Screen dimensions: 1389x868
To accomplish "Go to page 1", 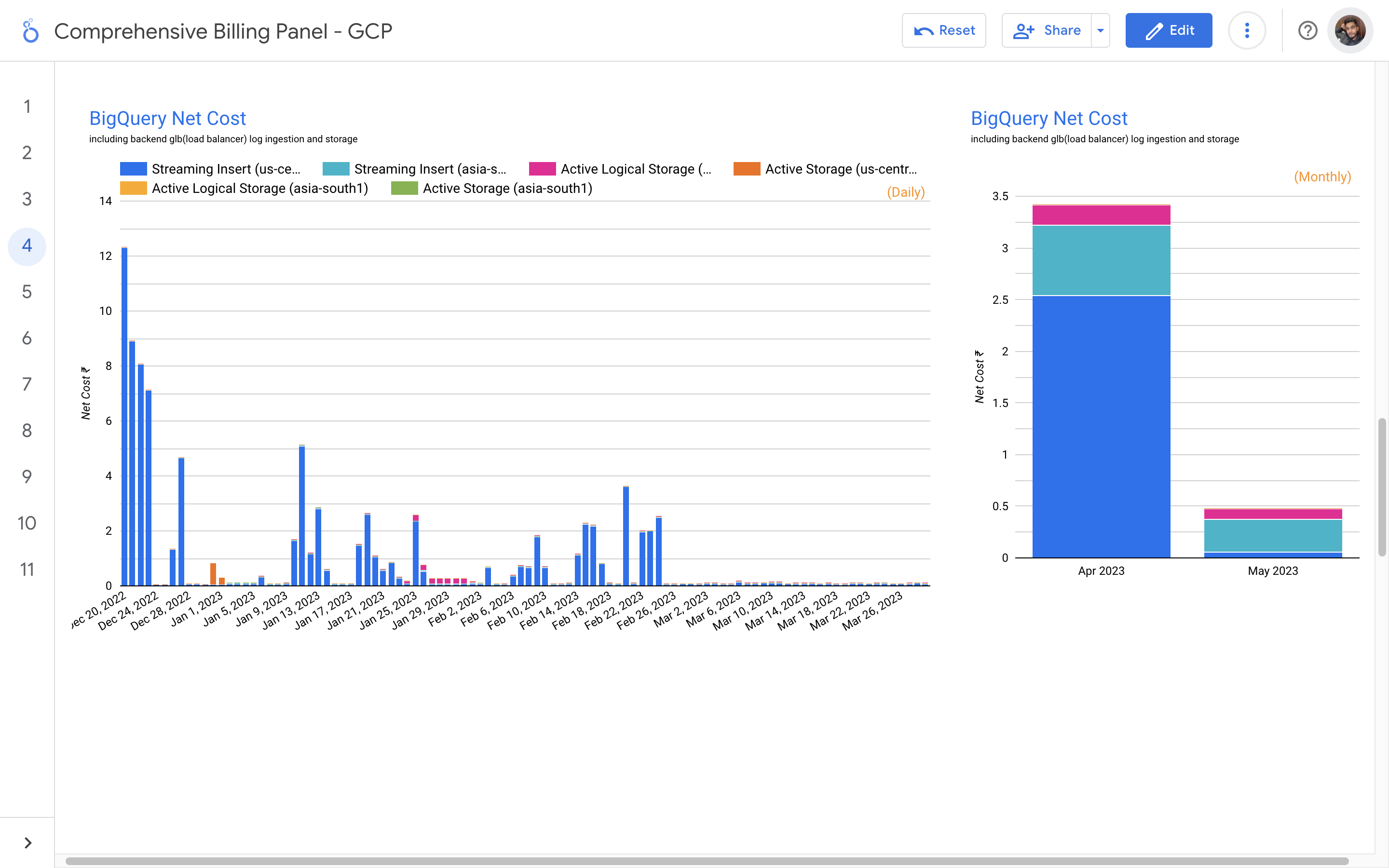I will pos(27,106).
